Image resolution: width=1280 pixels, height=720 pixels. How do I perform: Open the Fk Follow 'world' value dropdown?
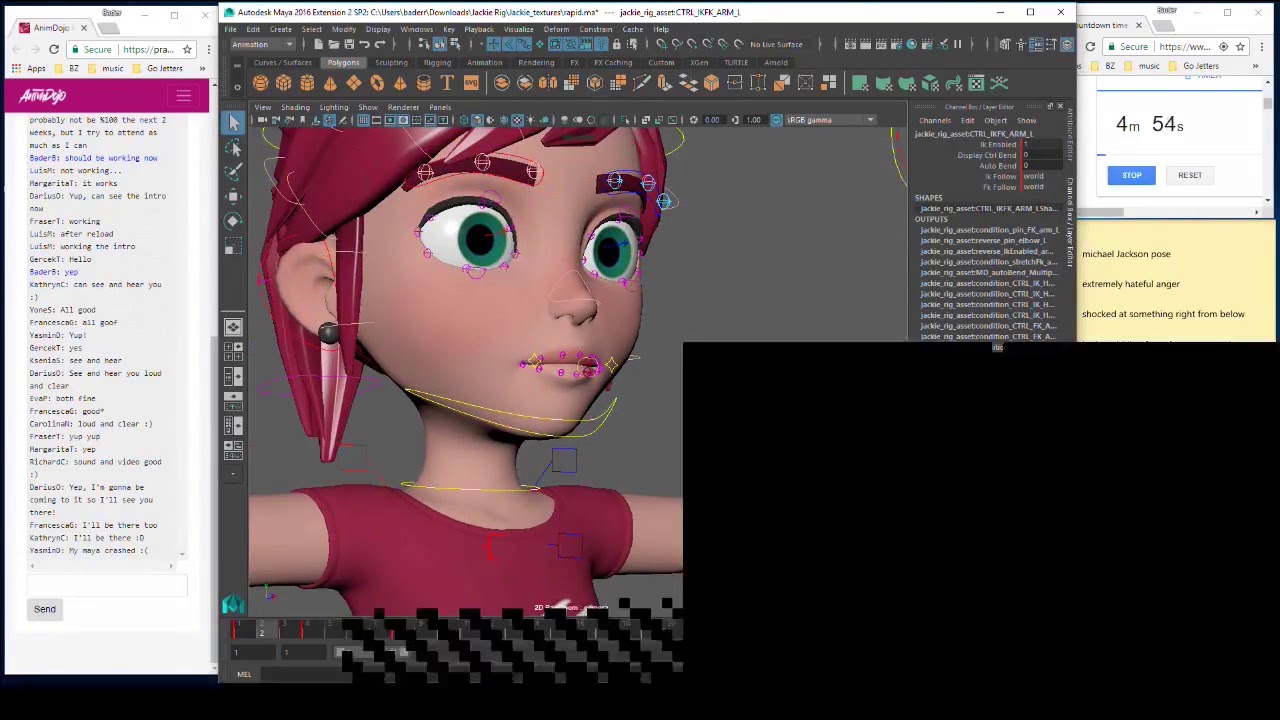(1035, 187)
